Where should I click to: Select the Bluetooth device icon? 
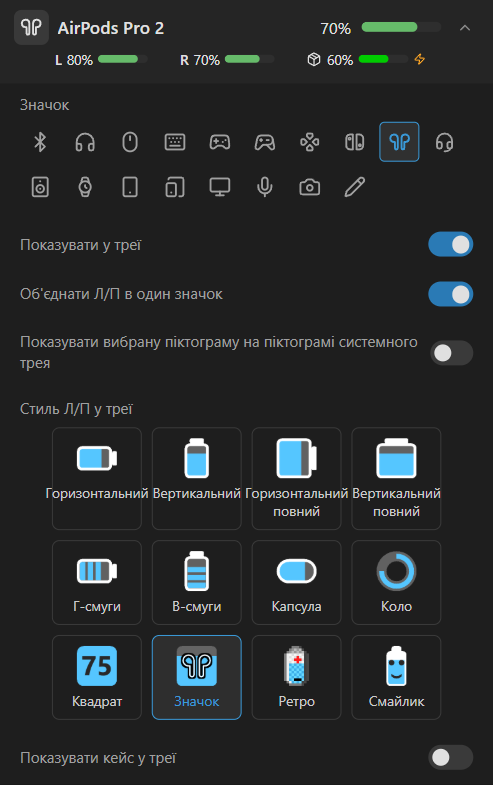tap(40, 142)
